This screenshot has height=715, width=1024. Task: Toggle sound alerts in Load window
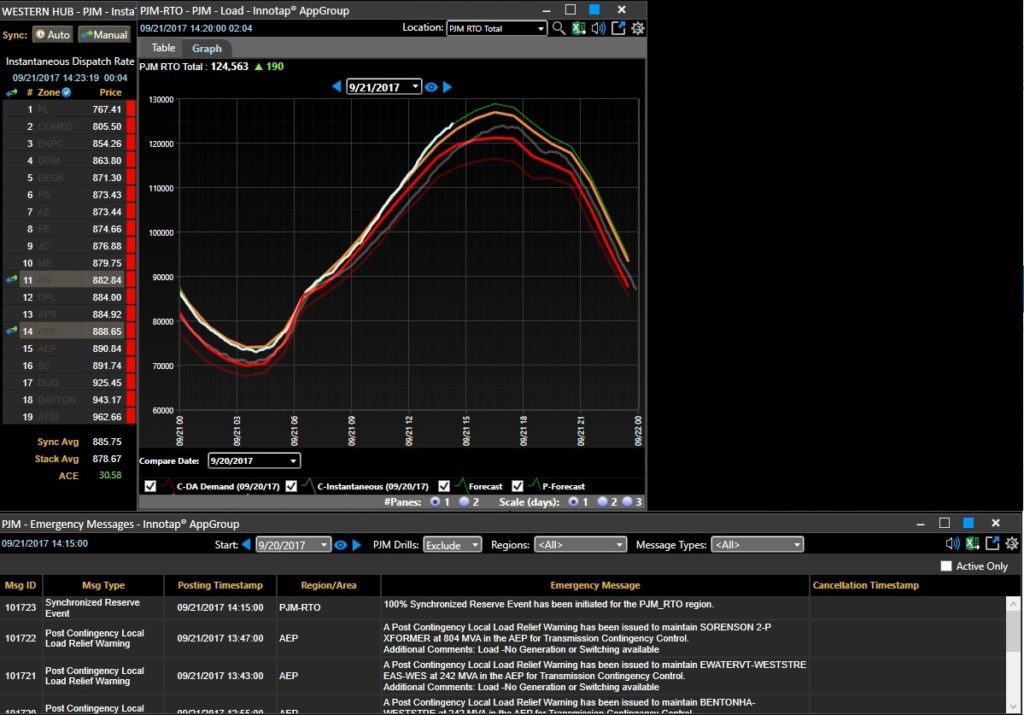[598, 28]
